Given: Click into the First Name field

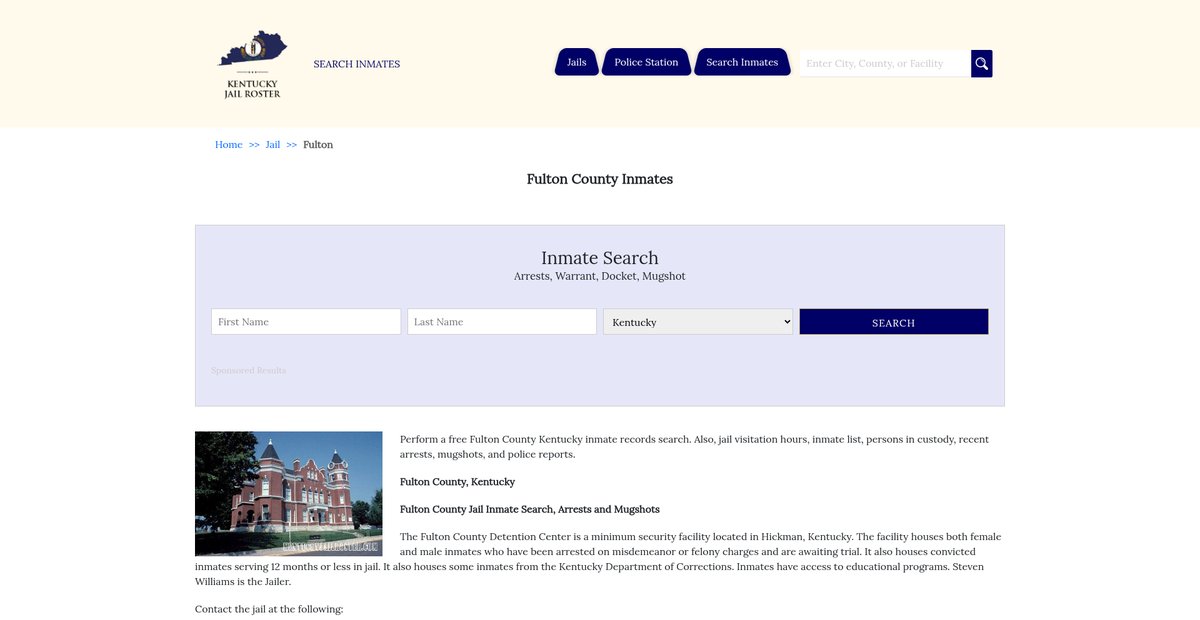Looking at the screenshot, I should click(306, 322).
